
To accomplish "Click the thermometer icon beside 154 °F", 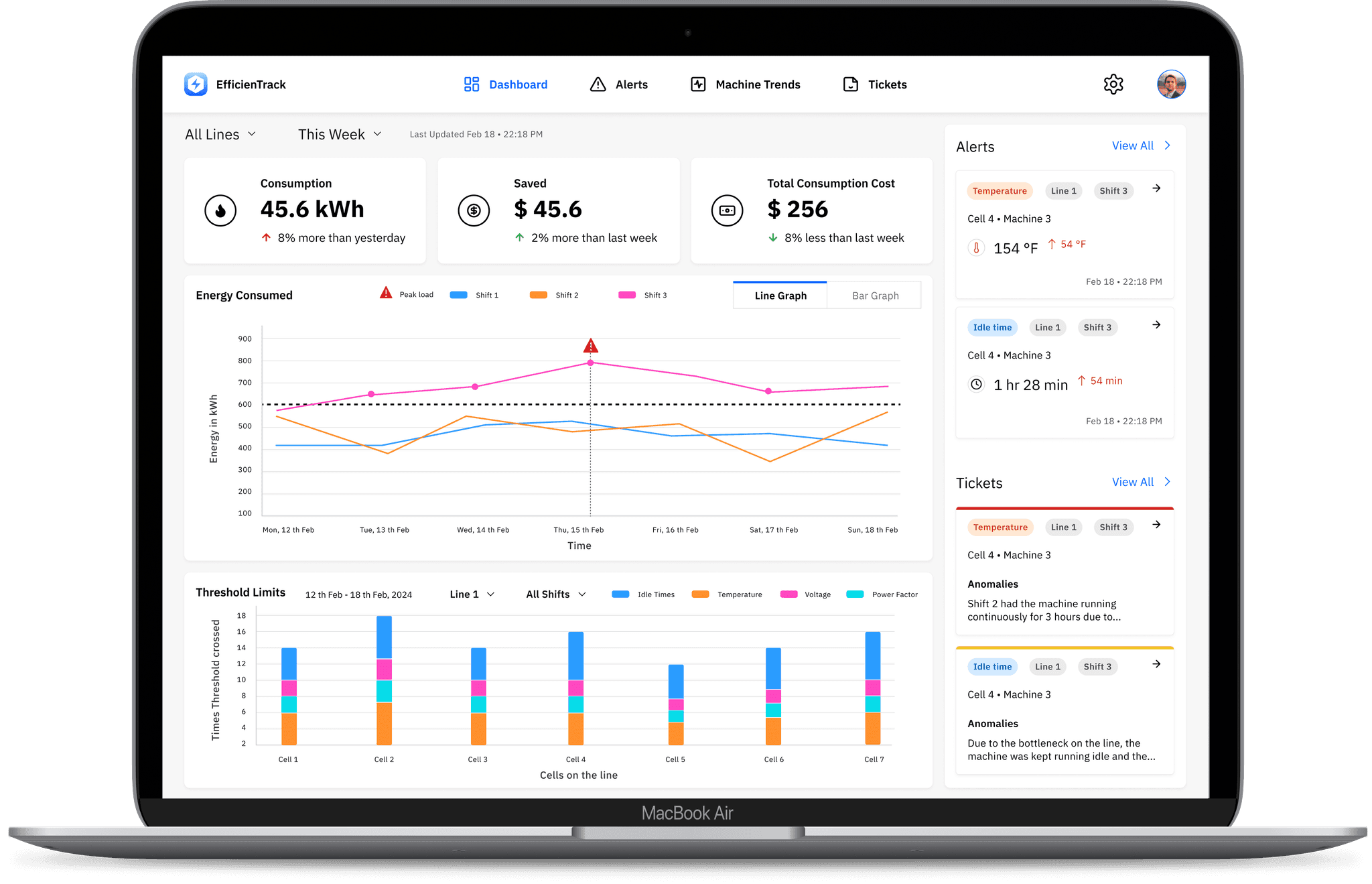I will (976, 248).
